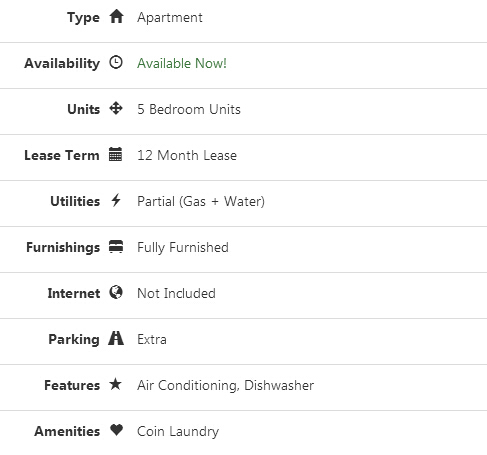This screenshot has height=455, width=487.
Task: Click the heart icon beside Amenities
Action: 116,430
